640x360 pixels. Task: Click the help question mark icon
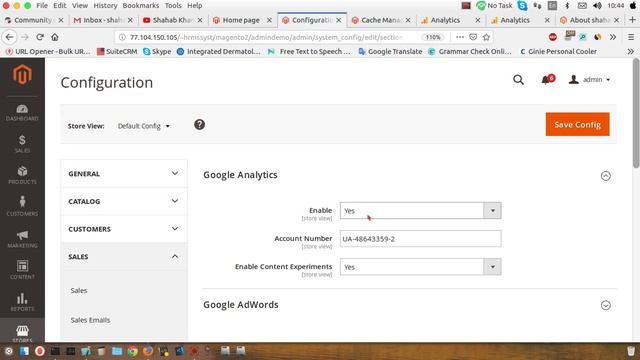point(199,124)
